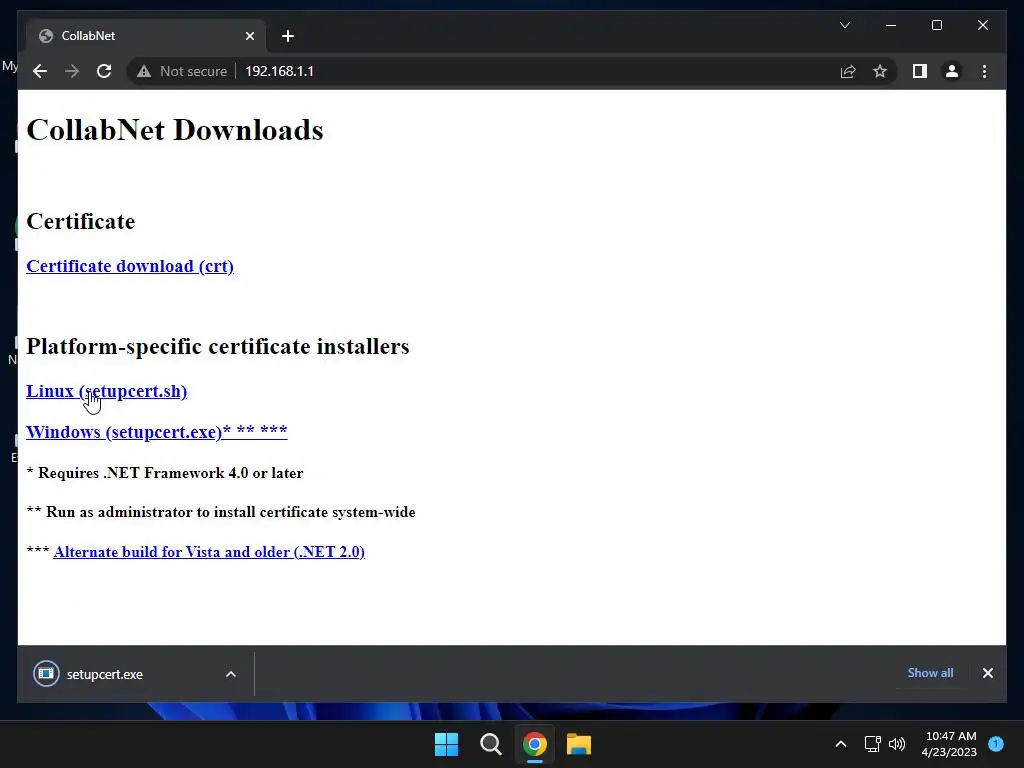Click the forward navigation arrow

[x=72, y=71]
